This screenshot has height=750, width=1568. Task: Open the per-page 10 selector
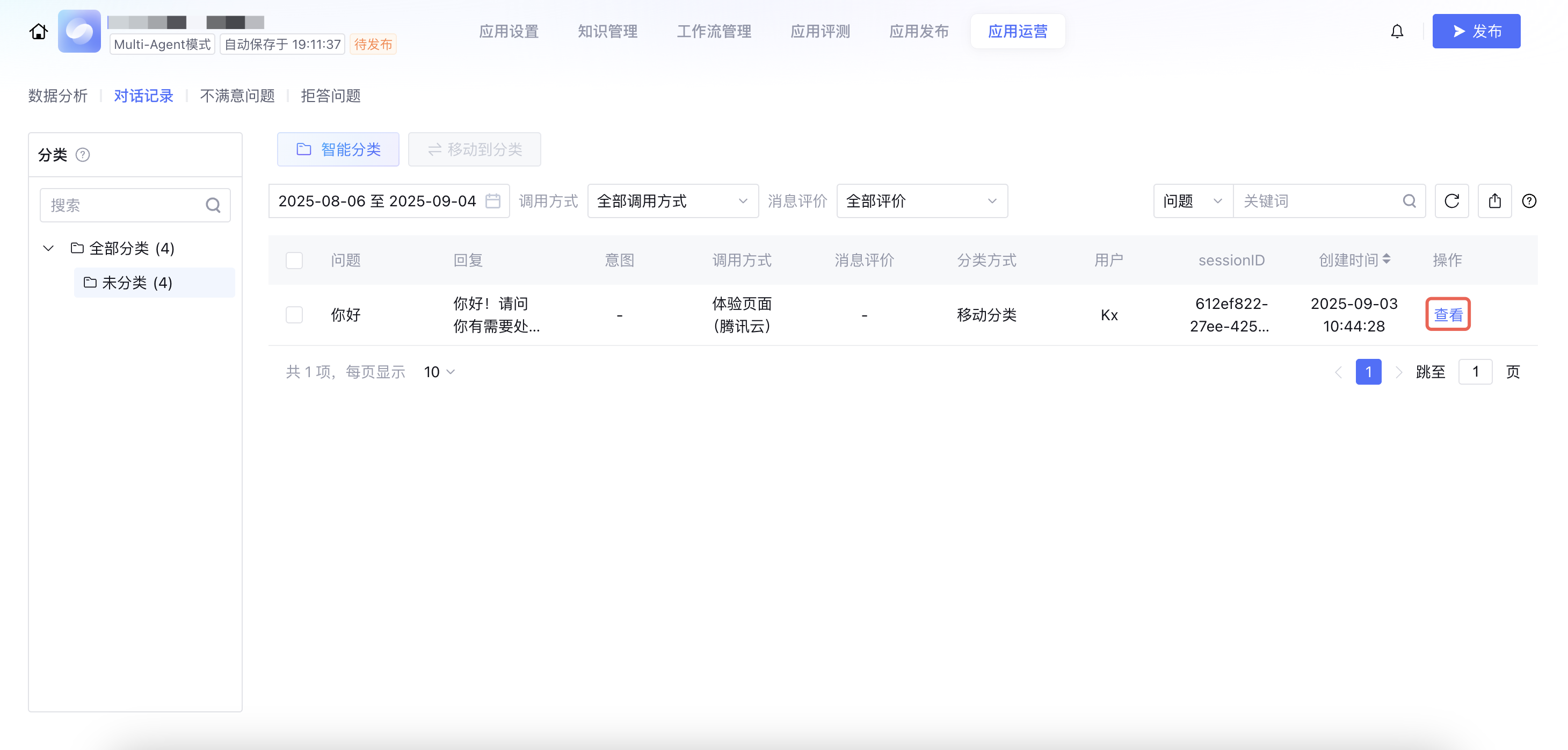click(439, 372)
